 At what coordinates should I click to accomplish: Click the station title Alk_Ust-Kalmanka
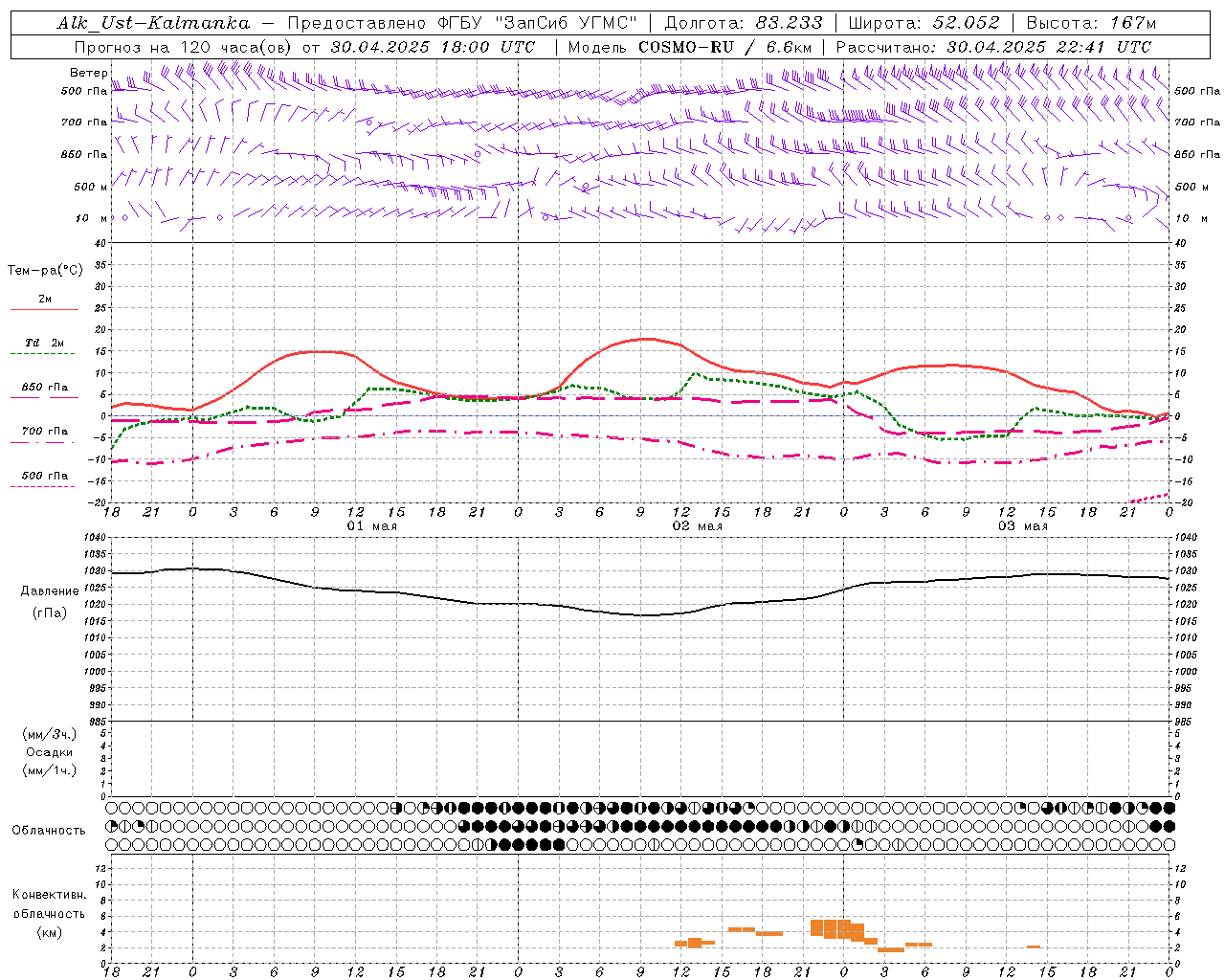click(x=153, y=23)
